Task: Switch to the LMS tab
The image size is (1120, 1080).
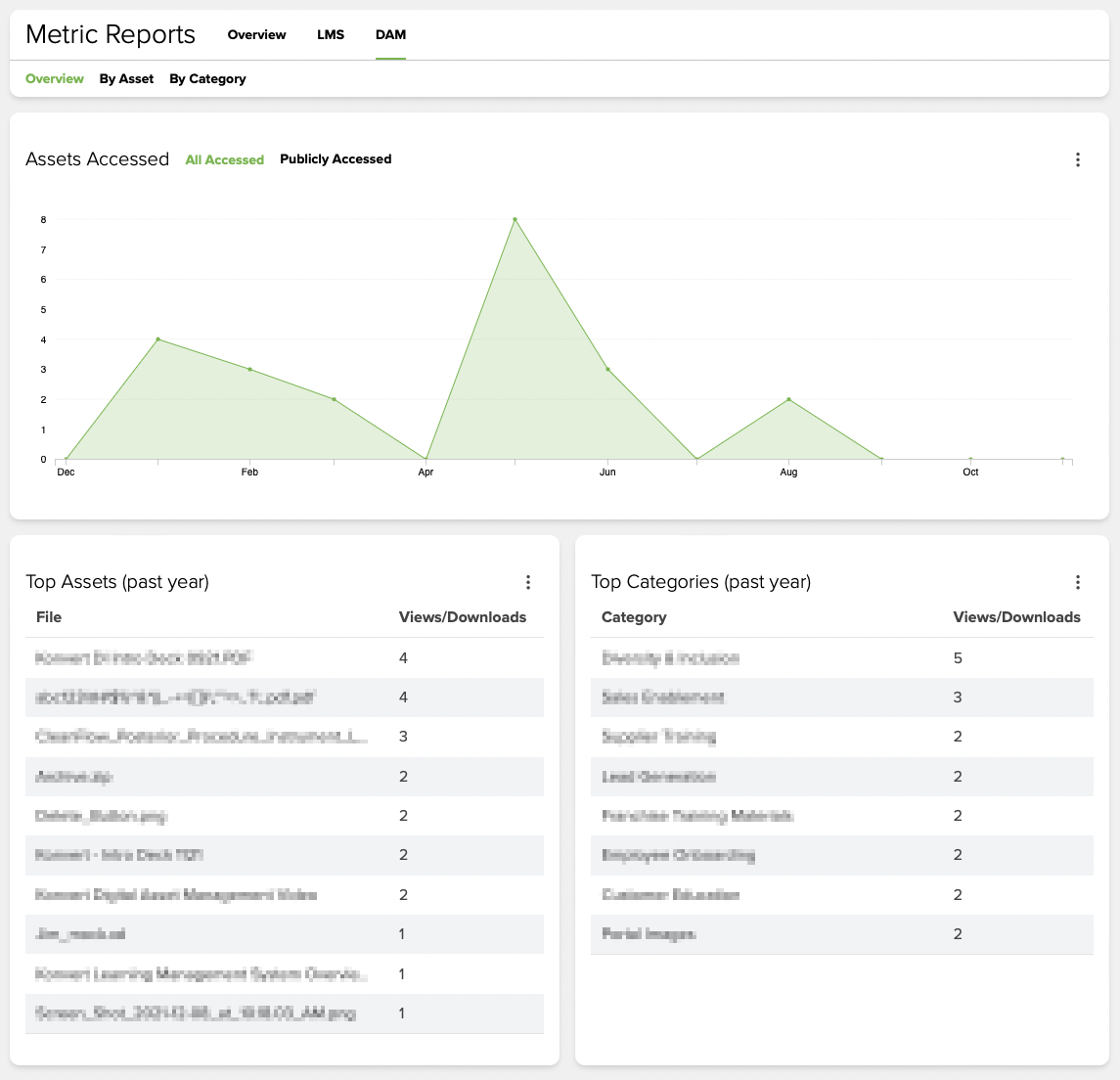Action: pyautogui.click(x=331, y=35)
